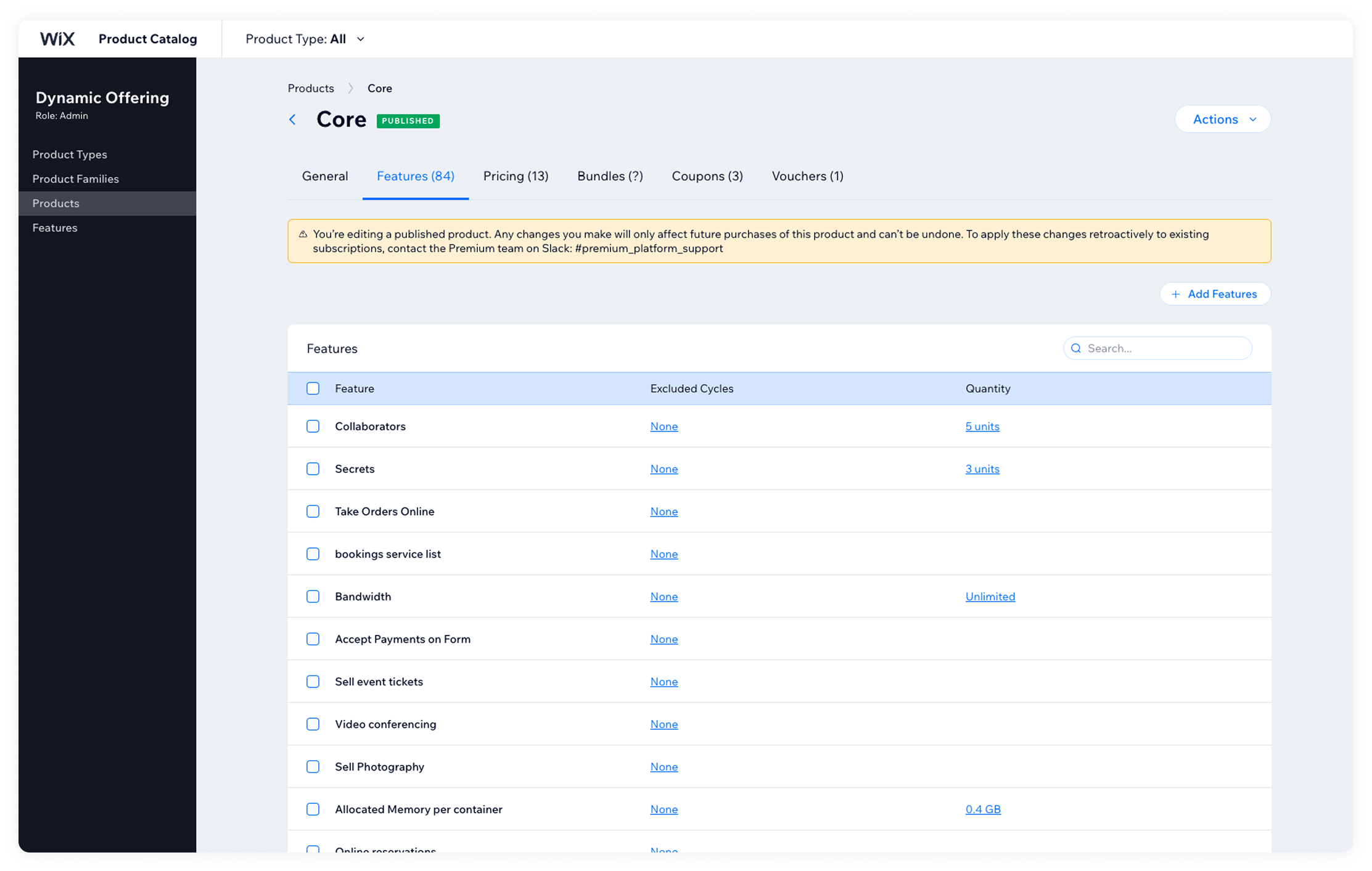This screenshot has height=871, width=1372.
Task: Click the Add Features button
Action: tap(1215, 294)
